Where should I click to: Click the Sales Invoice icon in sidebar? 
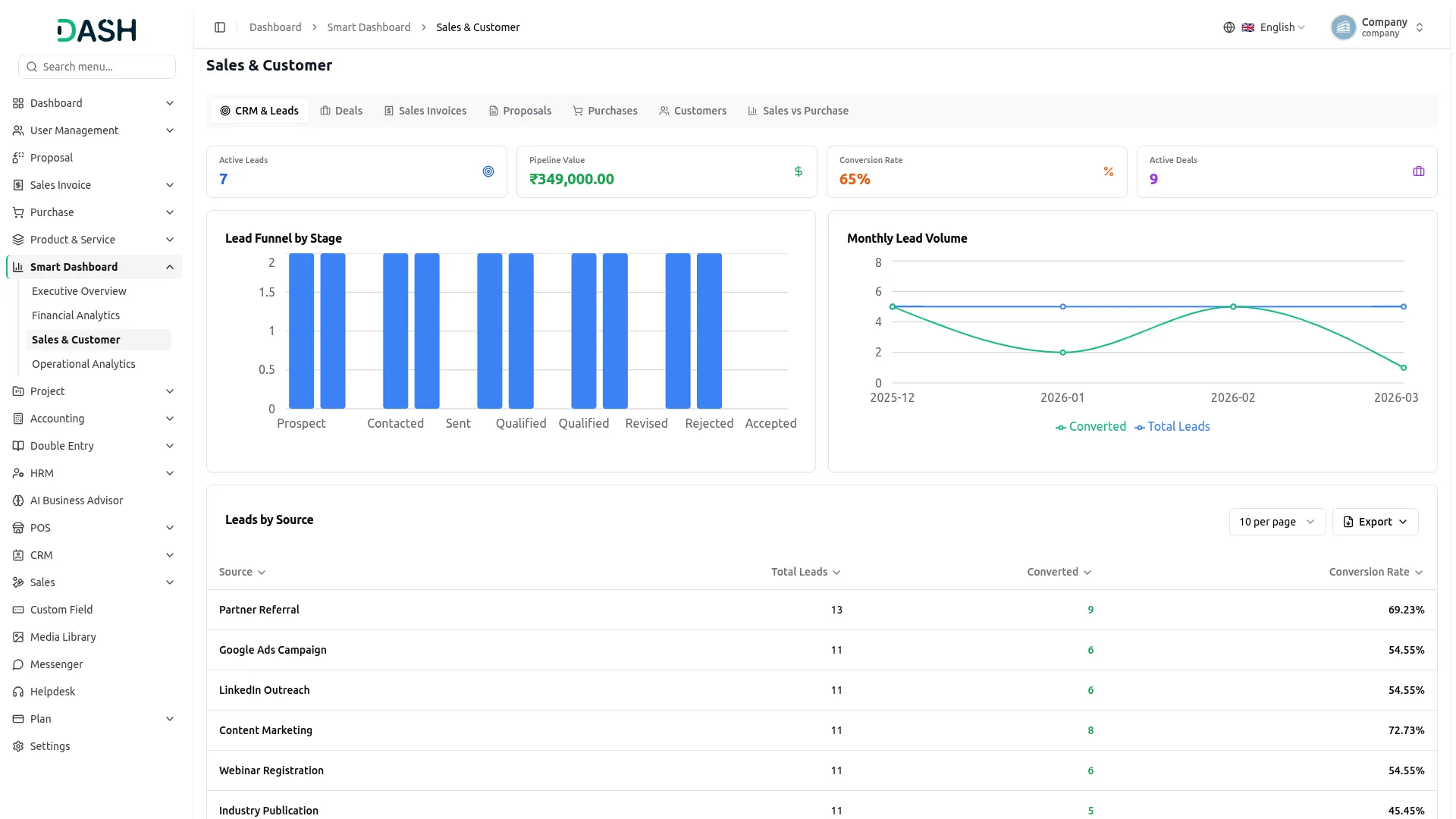click(18, 185)
